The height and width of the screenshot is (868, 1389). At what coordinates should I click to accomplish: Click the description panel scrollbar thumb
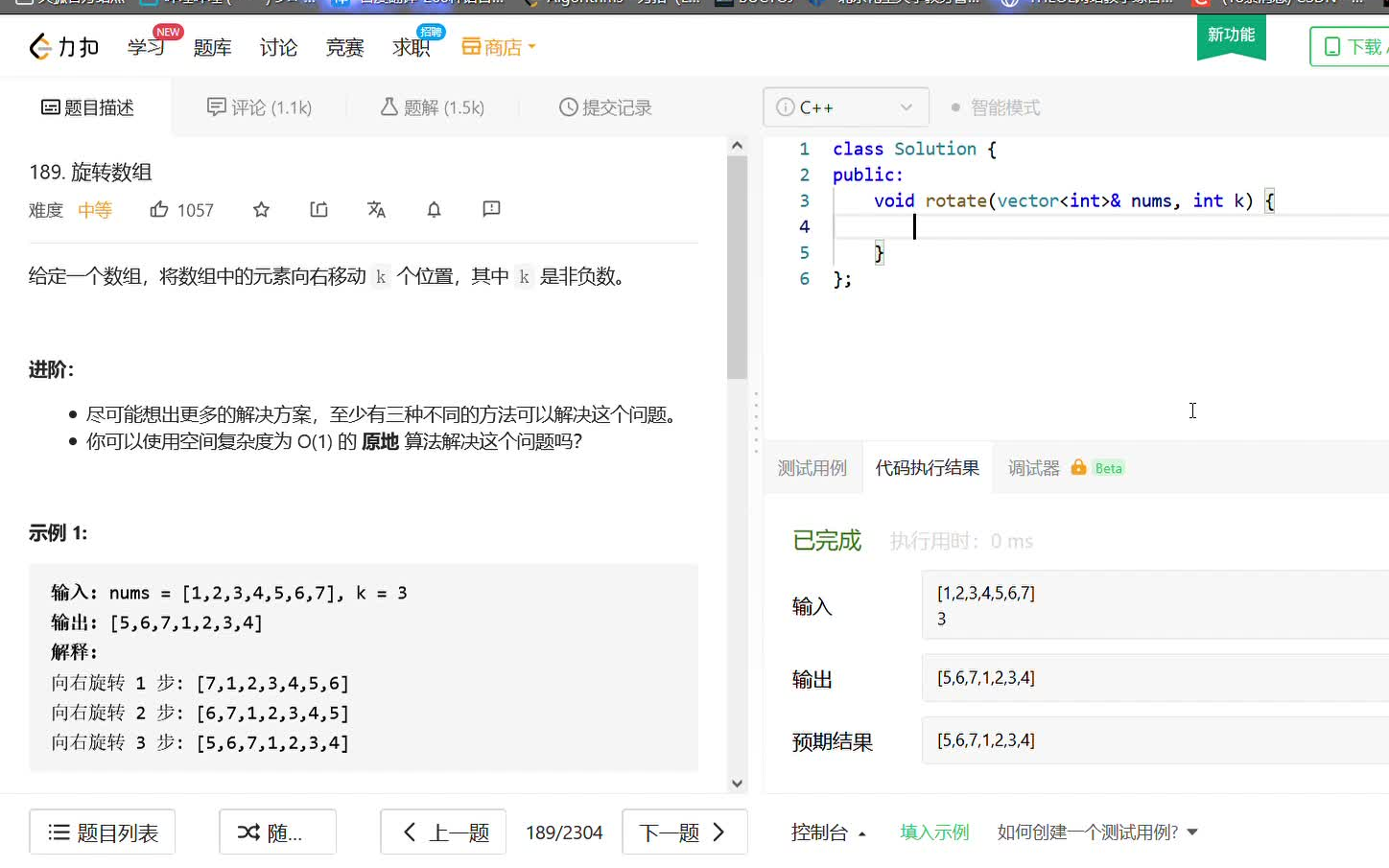(737, 268)
